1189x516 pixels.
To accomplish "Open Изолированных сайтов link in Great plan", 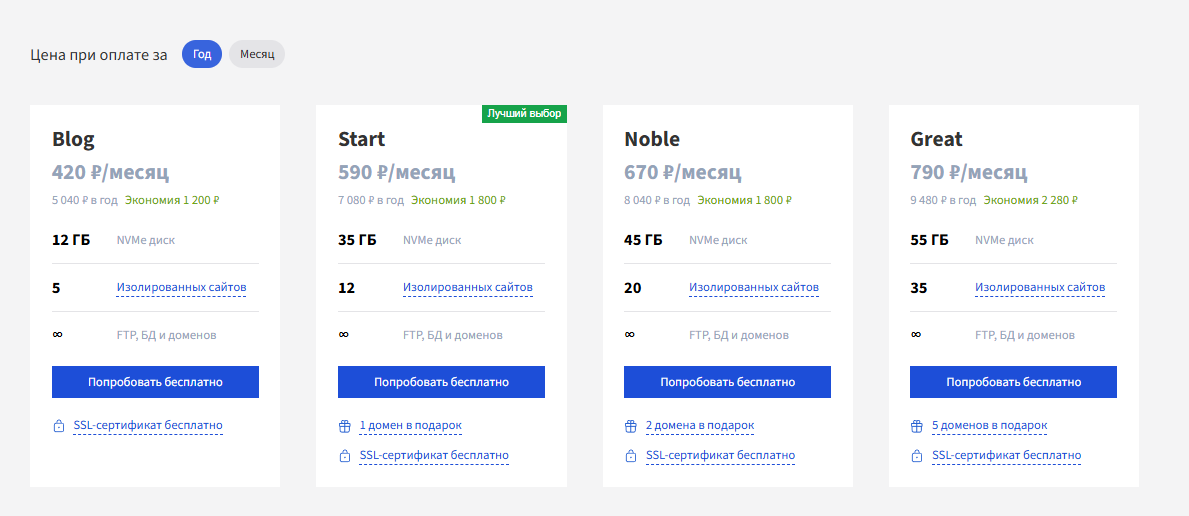I will [x=1040, y=288].
